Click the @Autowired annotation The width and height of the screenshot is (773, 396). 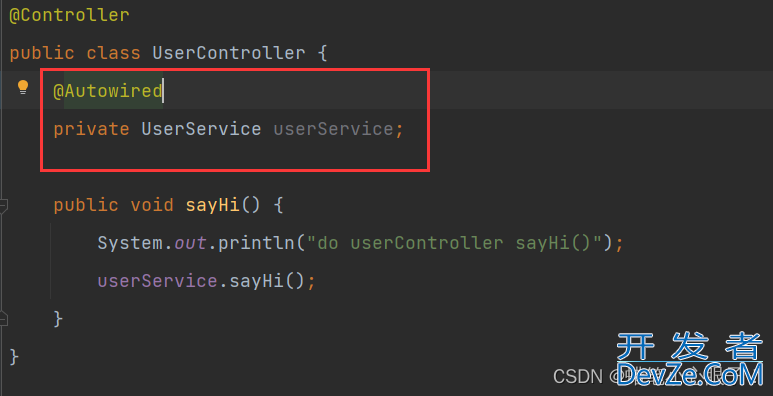[x=107, y=91]
